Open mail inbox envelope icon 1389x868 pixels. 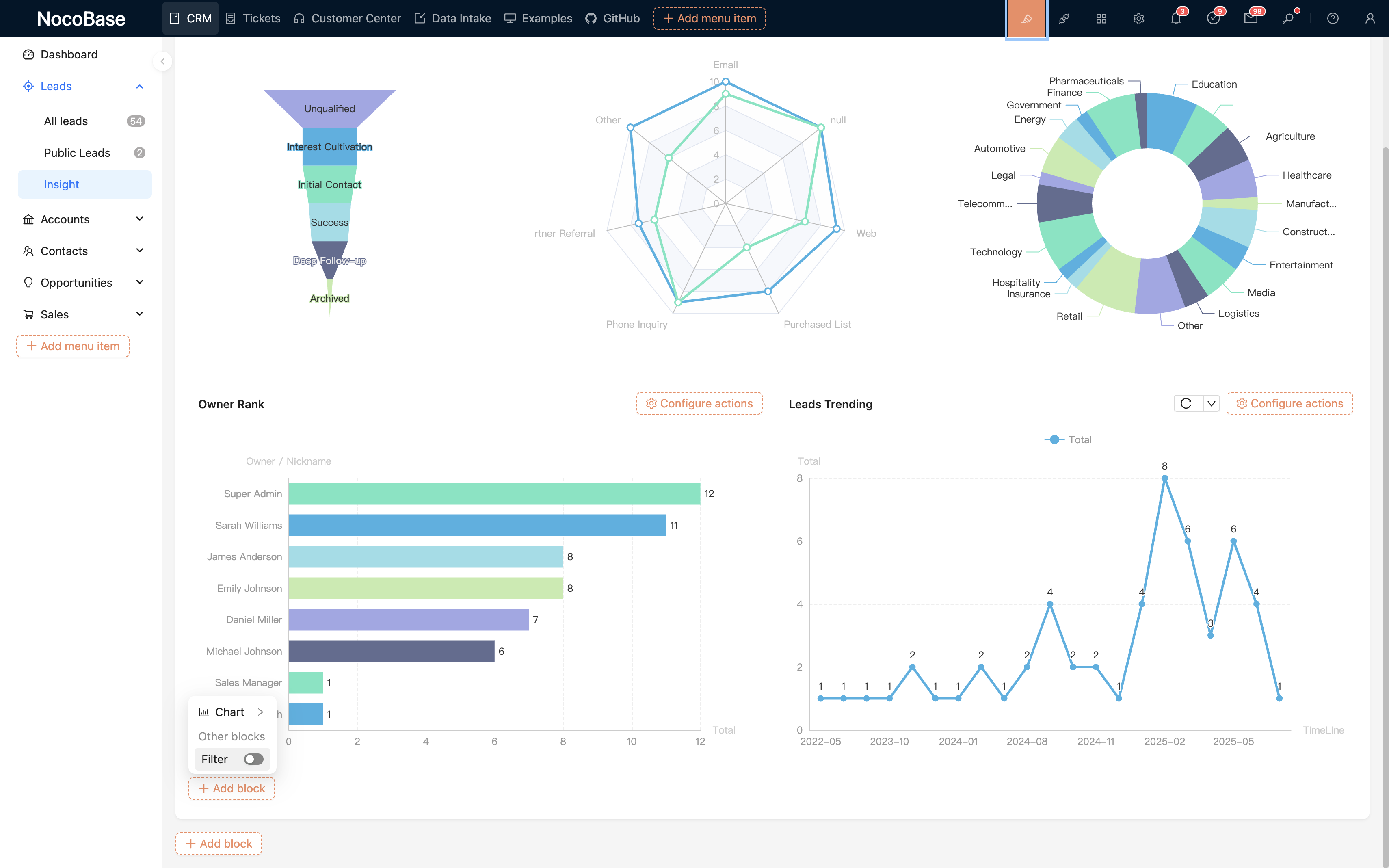click(x=1250, y=18)
